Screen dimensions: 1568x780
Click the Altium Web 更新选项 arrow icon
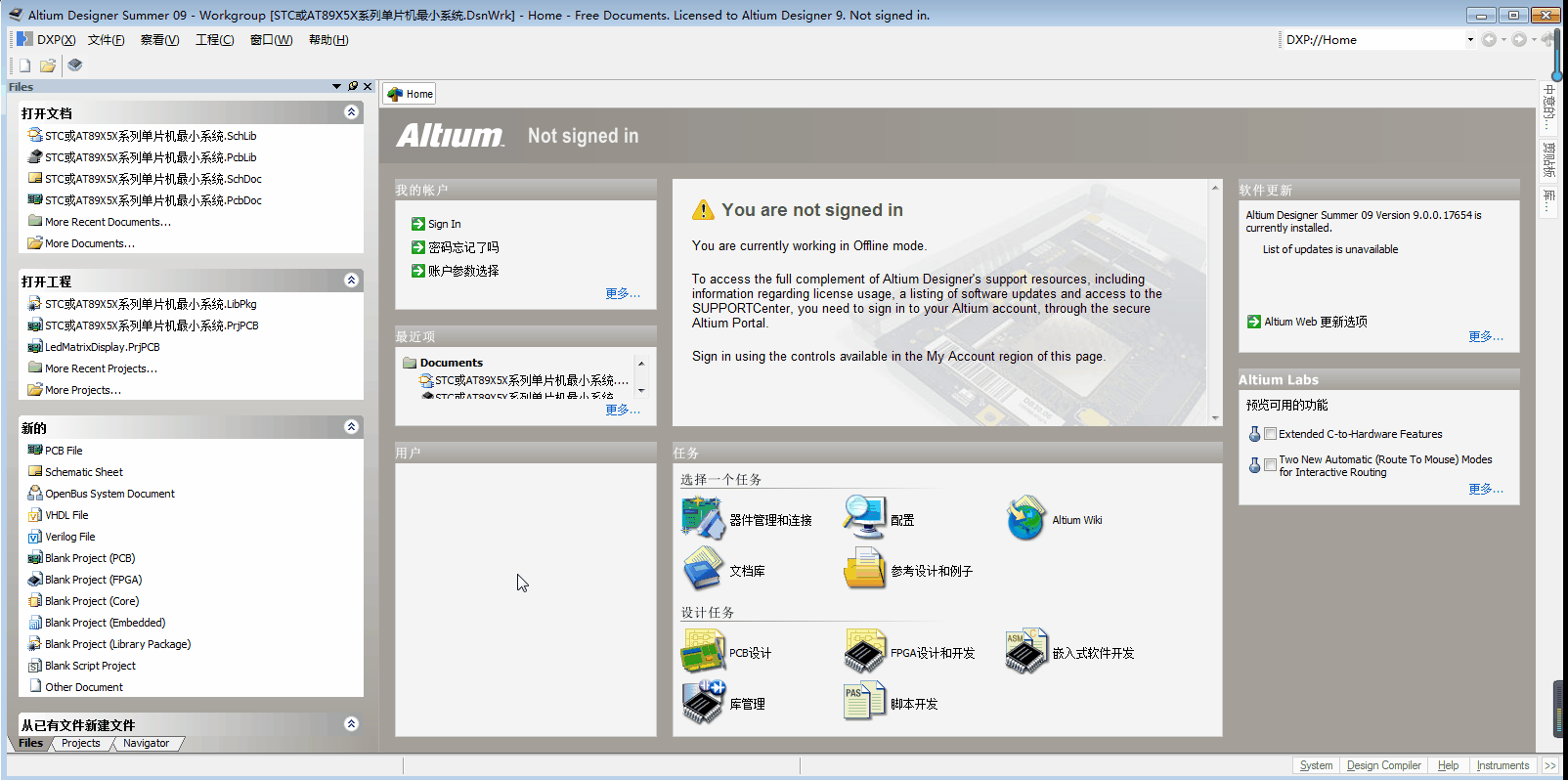1254,322
